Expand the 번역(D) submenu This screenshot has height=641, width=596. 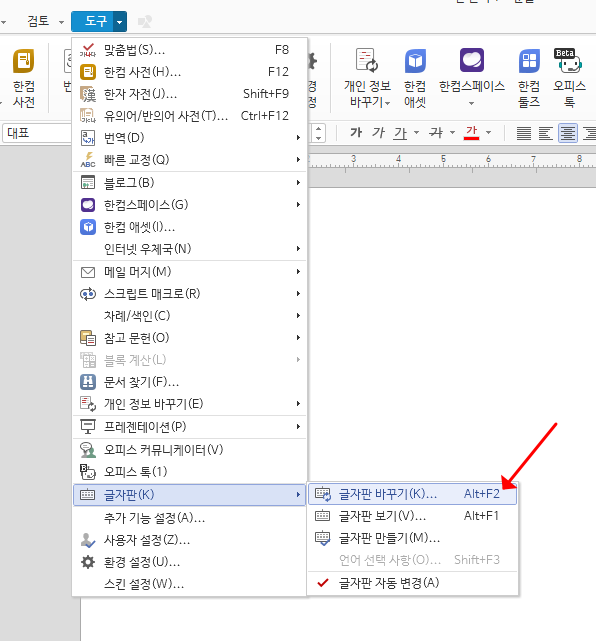(189, 138)
